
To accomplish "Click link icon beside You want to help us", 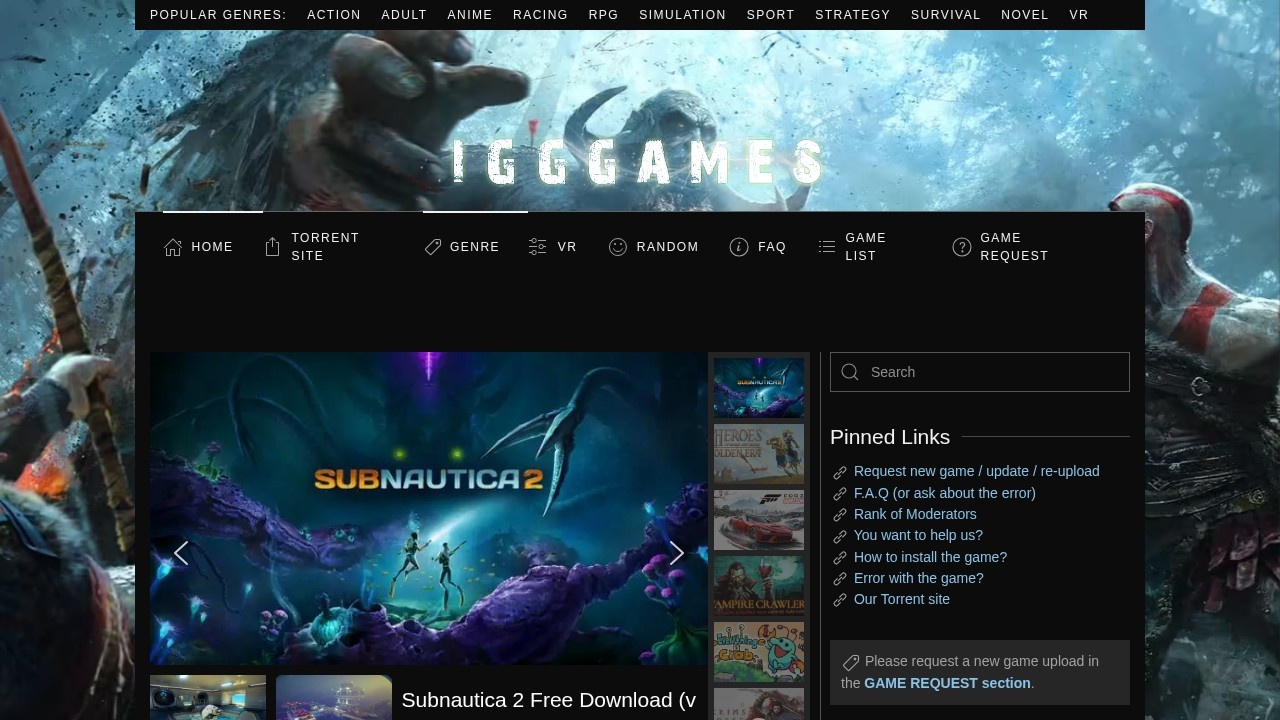I will point(840,536).
